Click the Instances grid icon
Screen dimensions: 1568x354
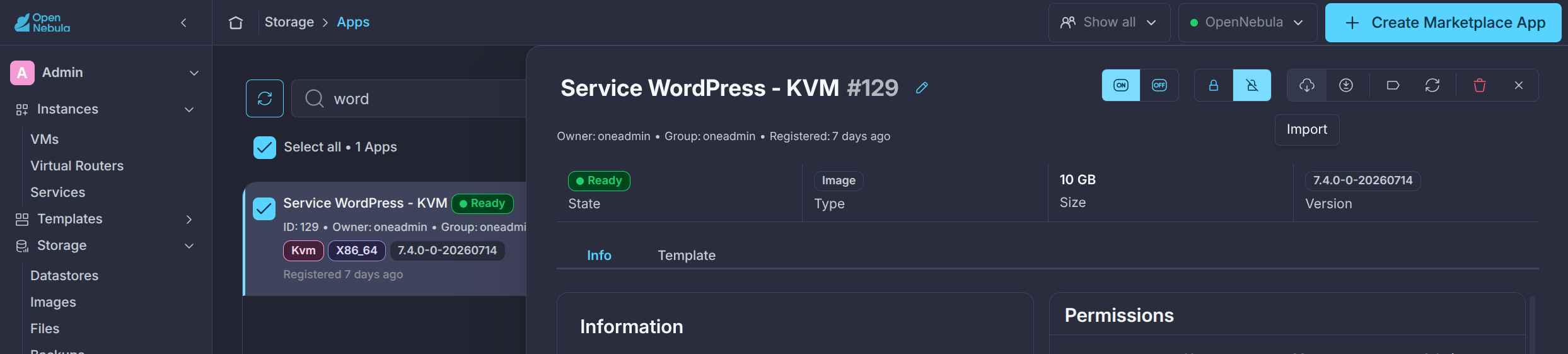pyautogui.click(x=22, y=110)
